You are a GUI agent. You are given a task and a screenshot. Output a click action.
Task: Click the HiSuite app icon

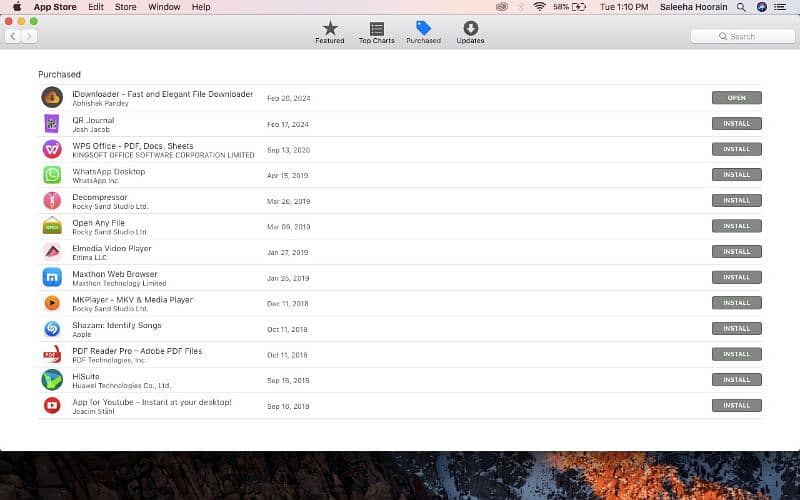52,380
